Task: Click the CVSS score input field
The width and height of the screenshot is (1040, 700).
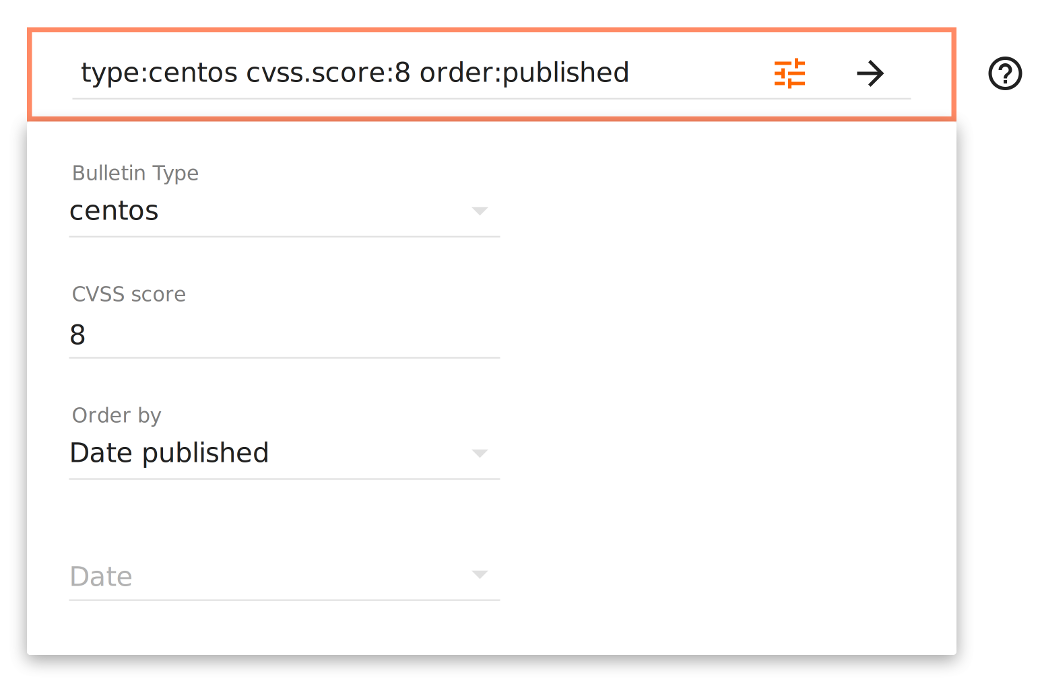Action: [284, 335]
